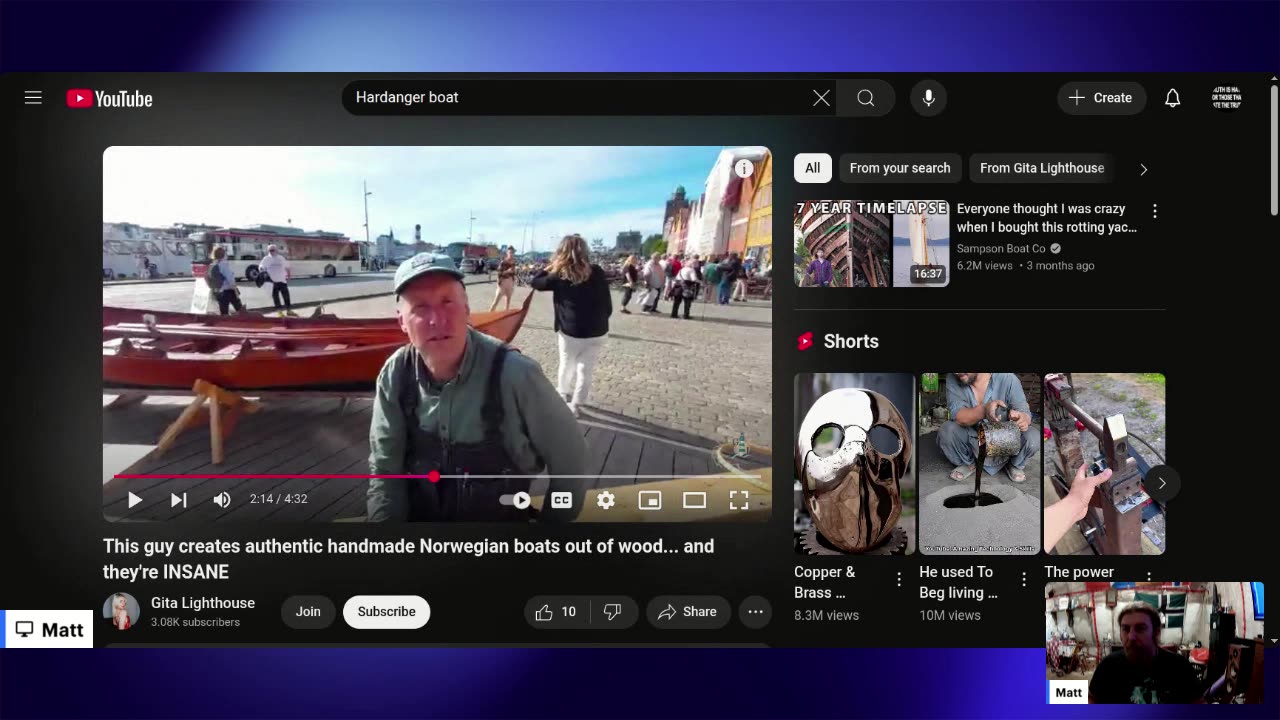Open the account avatar menu
Screen dimensions: 1280x720
click(1227, 98)
